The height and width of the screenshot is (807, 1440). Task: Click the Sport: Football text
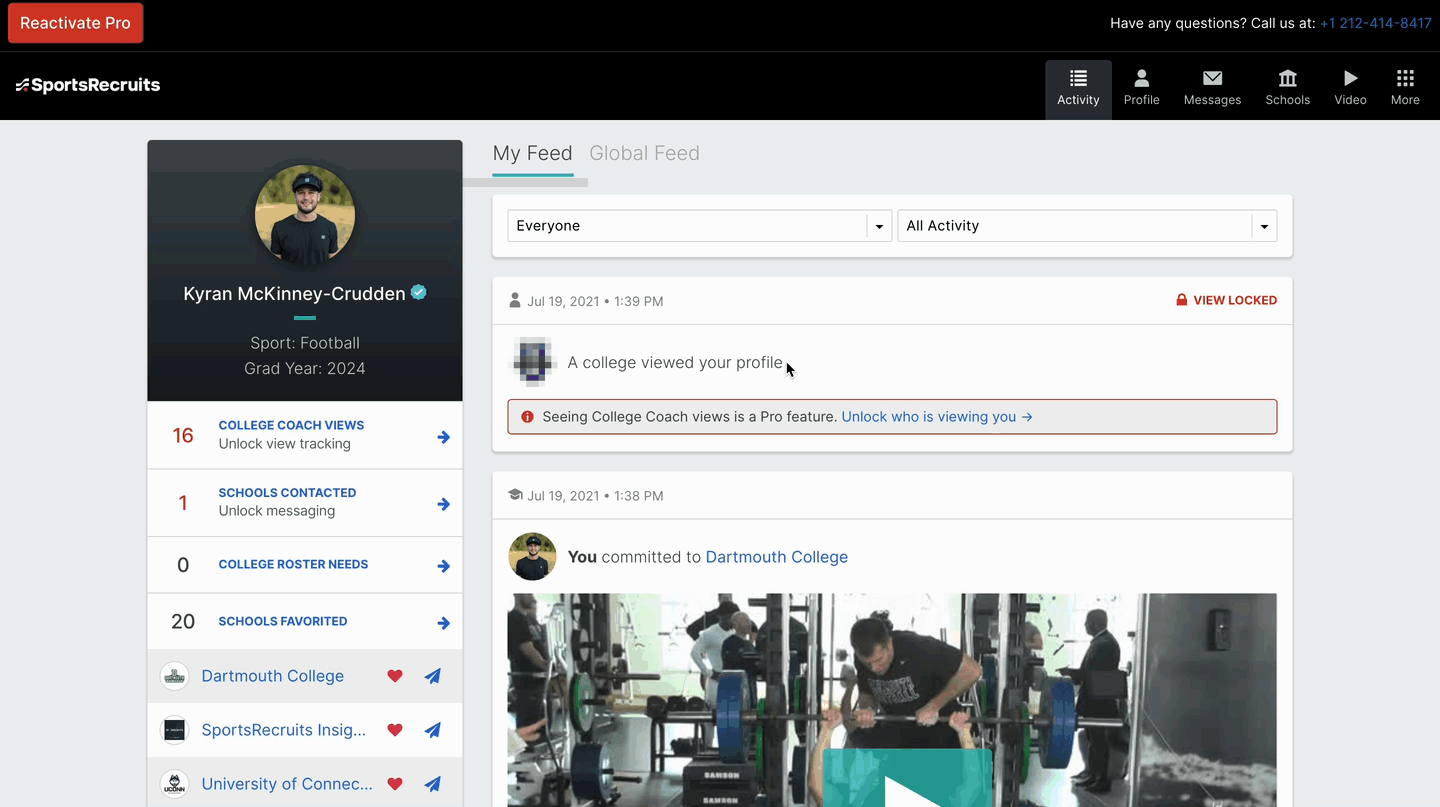(x=305, y=343)
